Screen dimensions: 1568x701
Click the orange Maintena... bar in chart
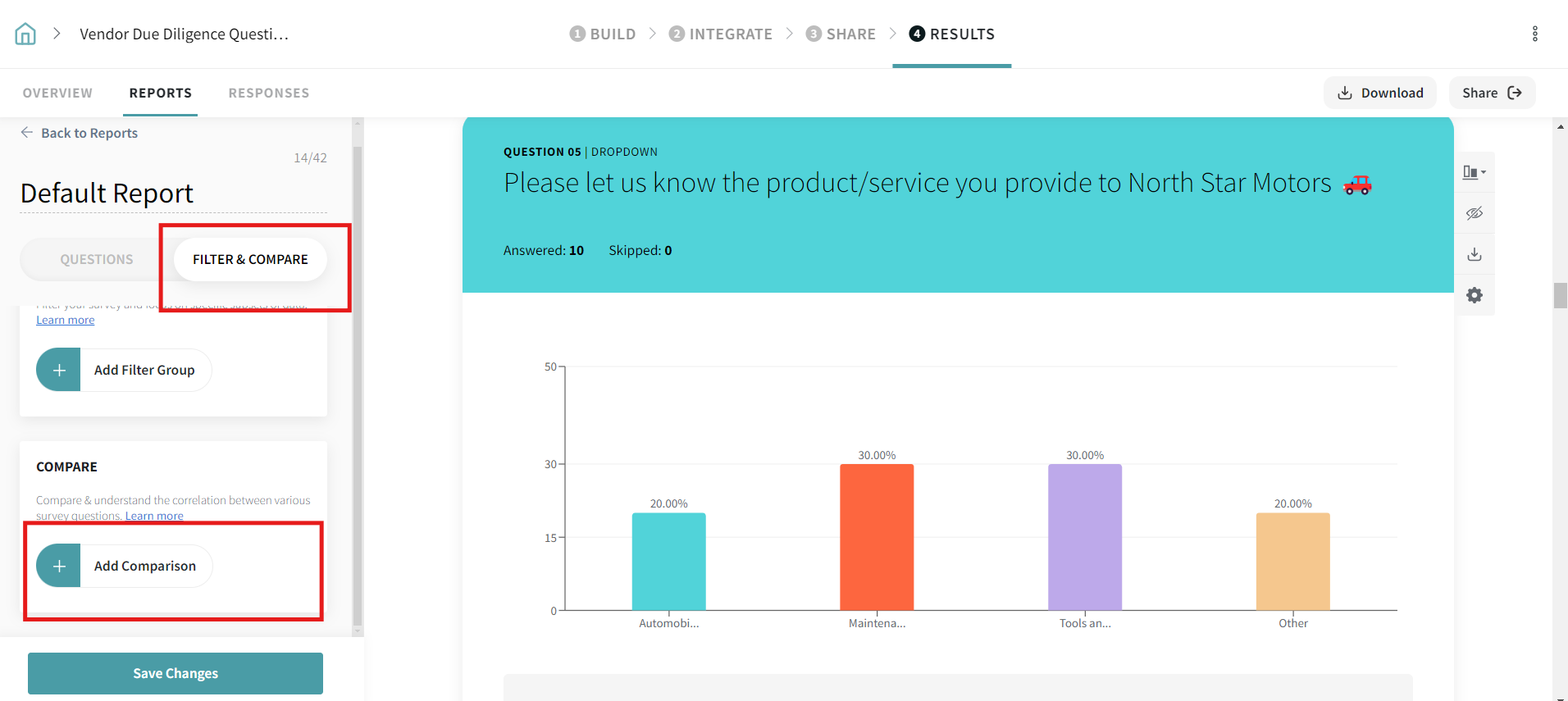click(877, 537)
